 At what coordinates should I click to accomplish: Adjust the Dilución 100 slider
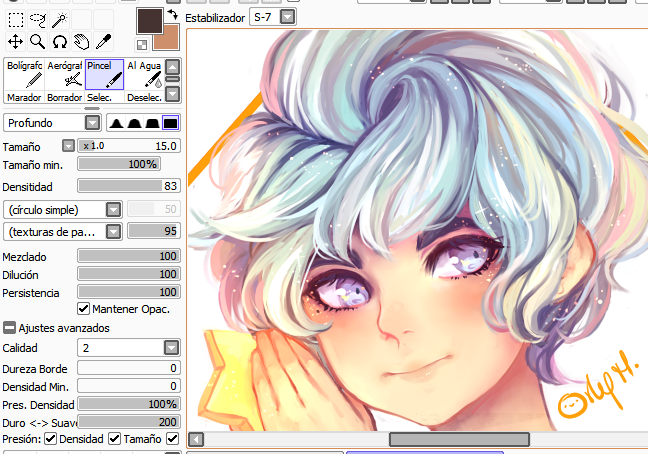tap(129, 274)
